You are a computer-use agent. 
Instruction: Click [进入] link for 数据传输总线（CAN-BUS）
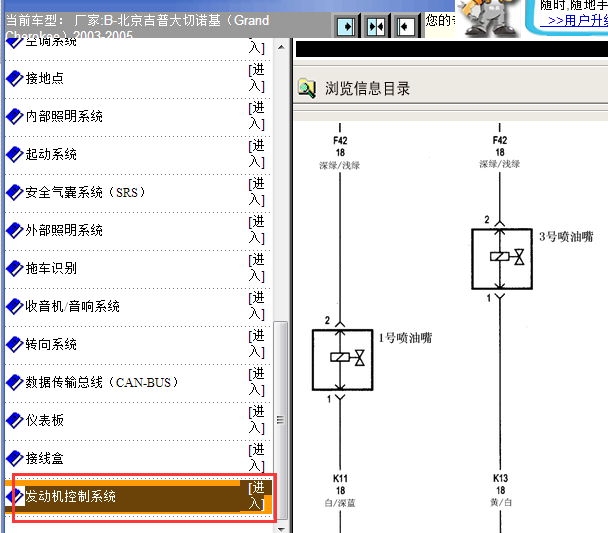tap(257, 382)
